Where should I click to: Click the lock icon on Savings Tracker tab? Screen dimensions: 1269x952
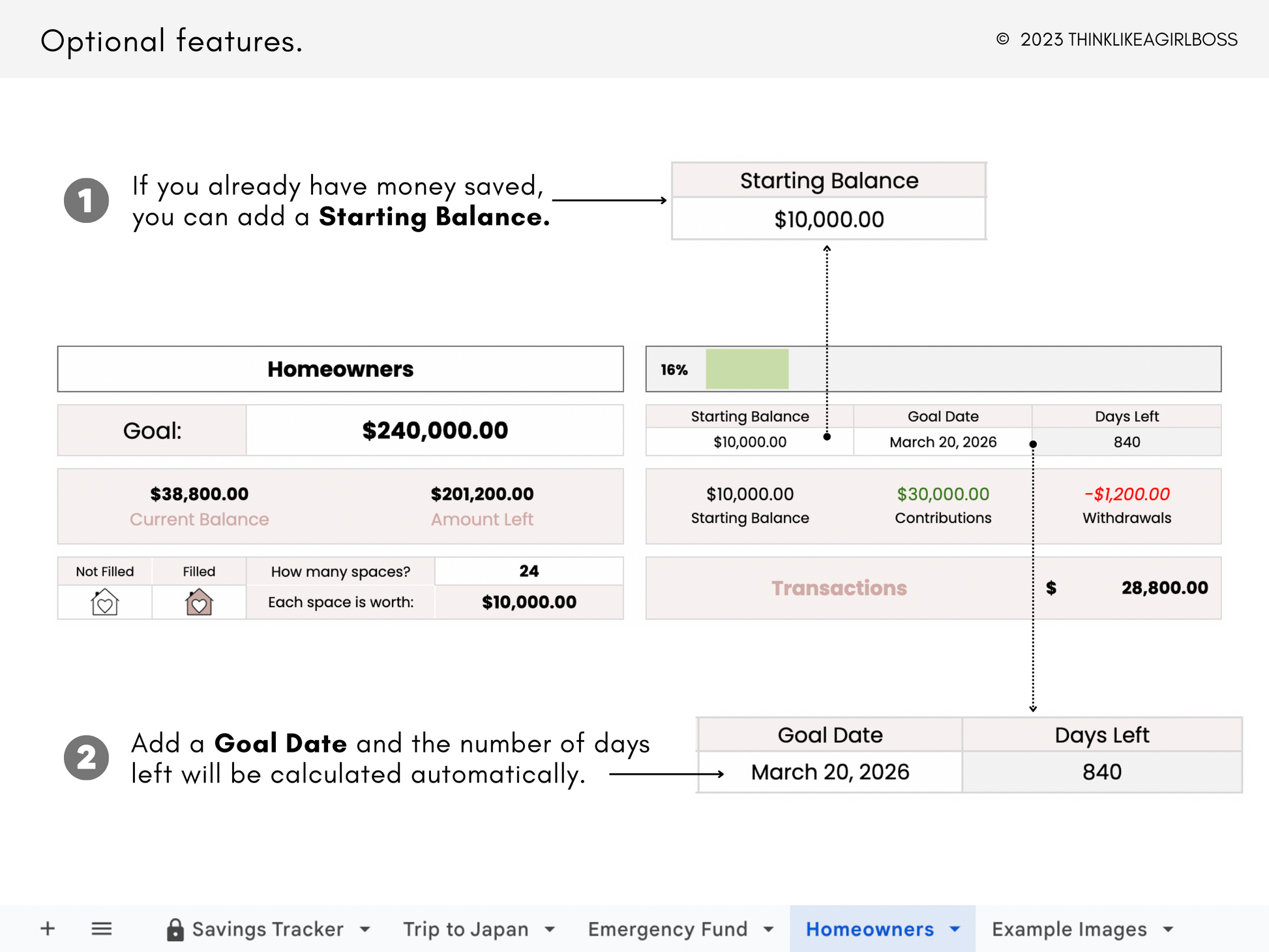click(x=175, y=930)
